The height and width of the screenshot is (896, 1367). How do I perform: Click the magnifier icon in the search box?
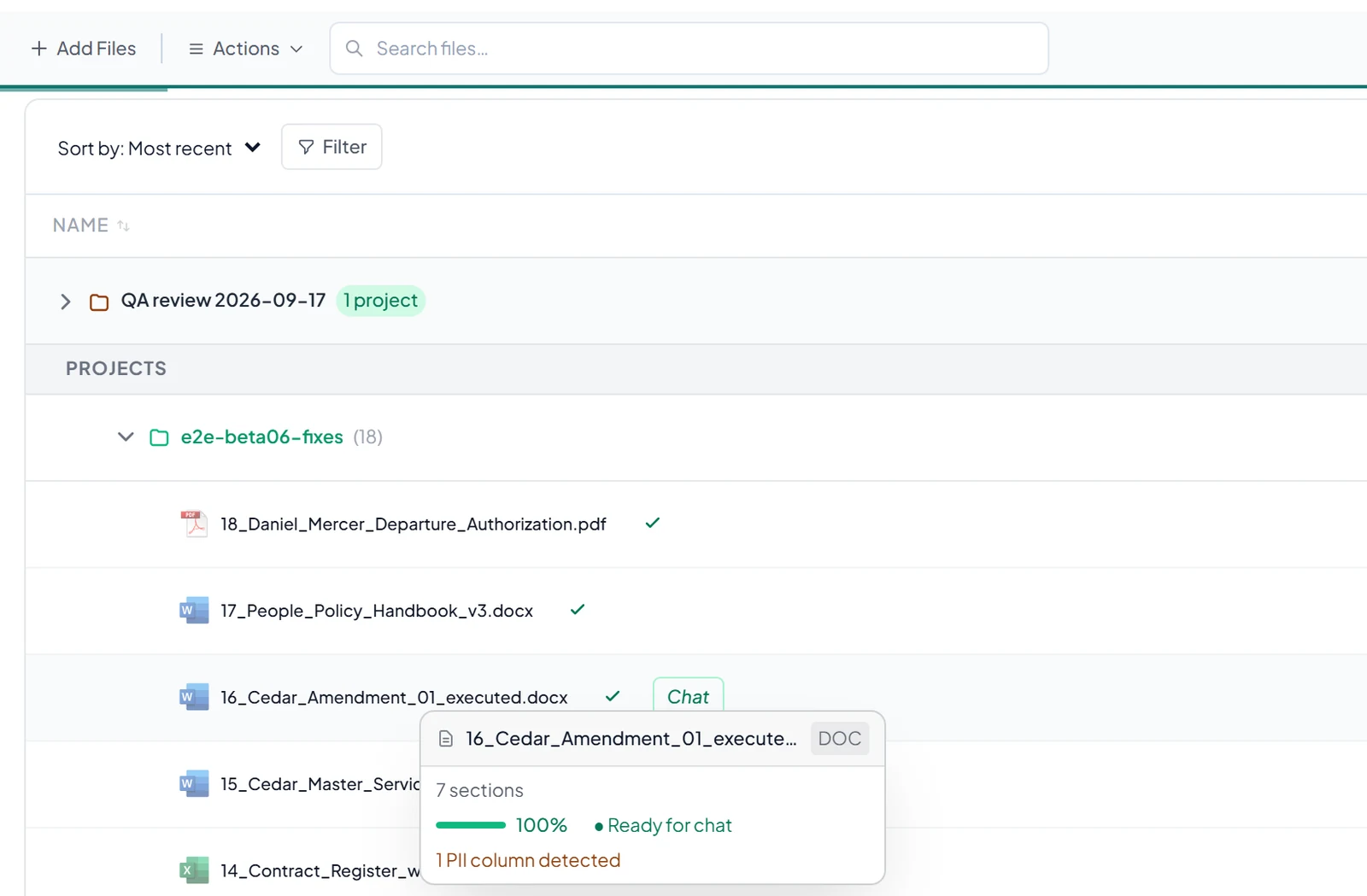click(x=354, y=49)
